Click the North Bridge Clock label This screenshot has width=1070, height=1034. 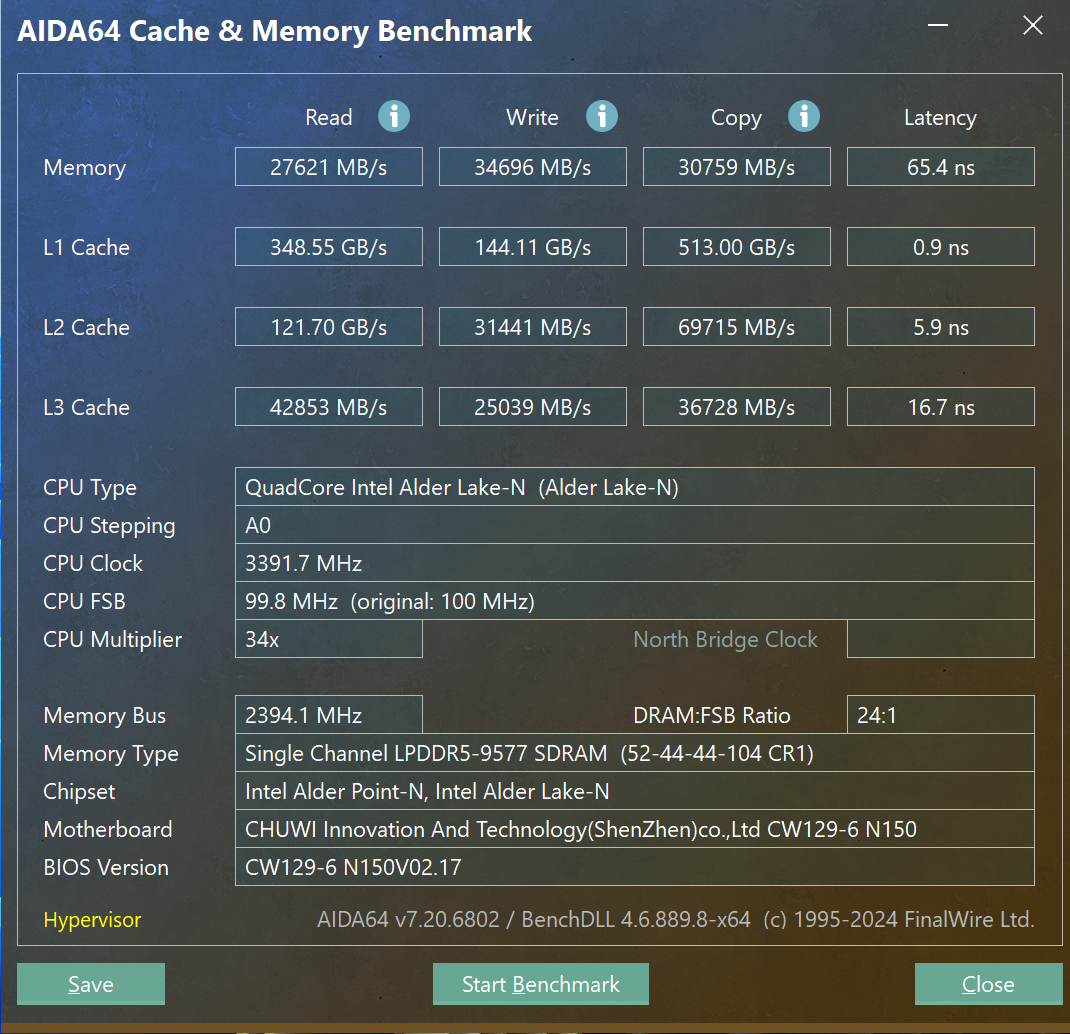[725, 640]
